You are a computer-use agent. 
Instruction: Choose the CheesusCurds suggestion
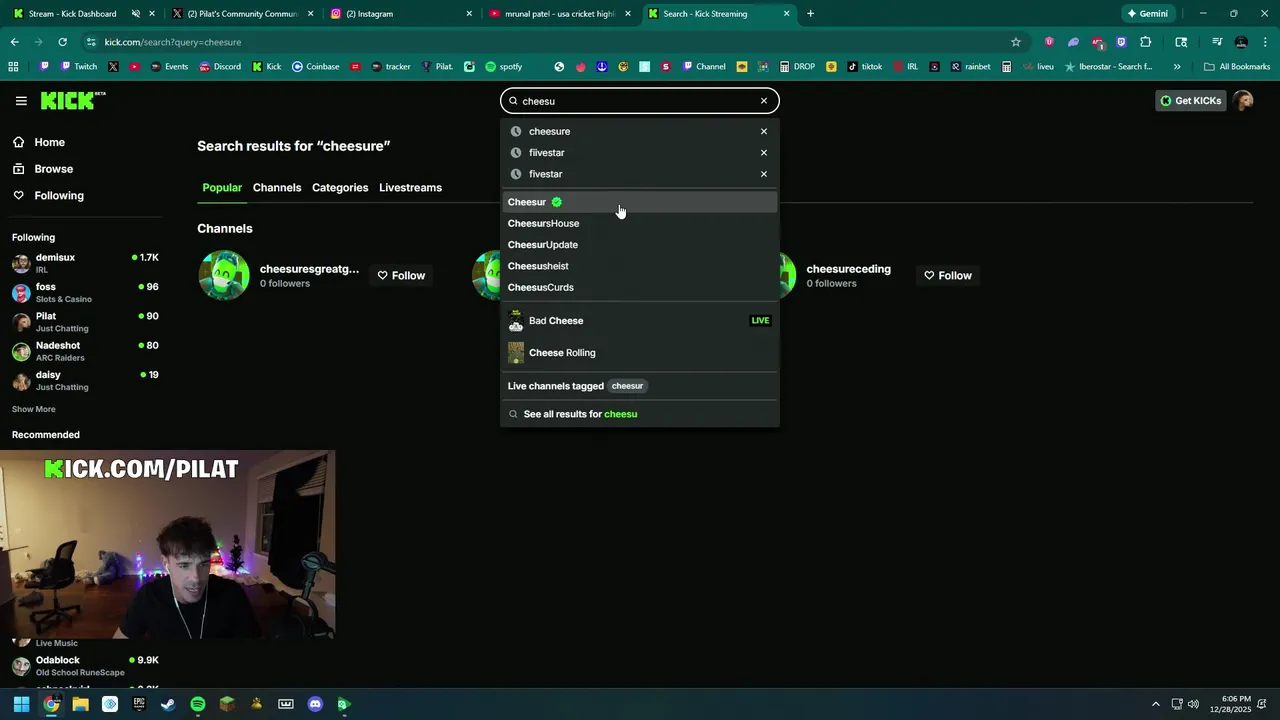coord(640,287)
